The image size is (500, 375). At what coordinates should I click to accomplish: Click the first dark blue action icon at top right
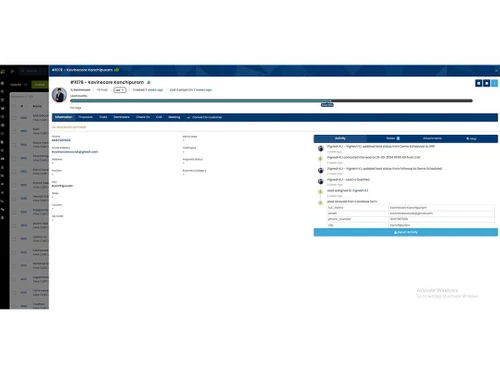(x=479, y=83)
